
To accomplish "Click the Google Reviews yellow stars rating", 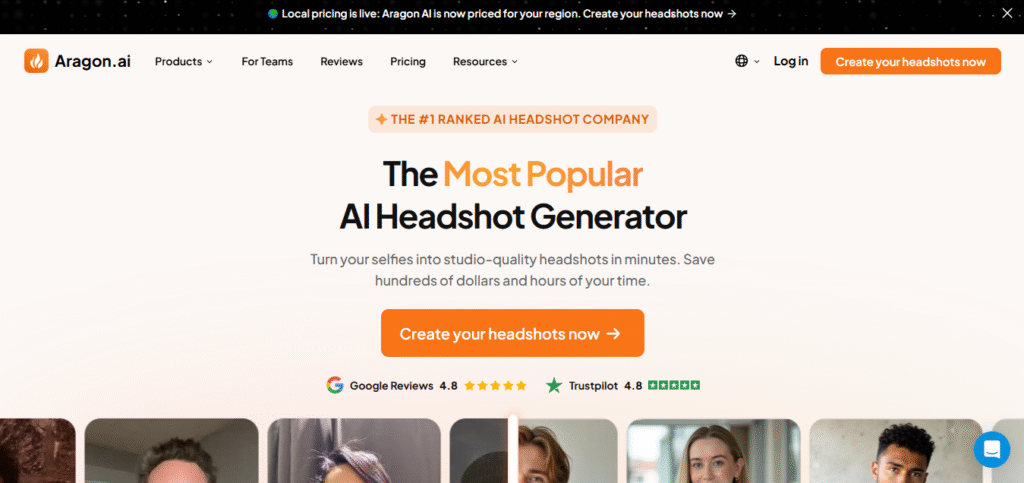I will [495, 386].
